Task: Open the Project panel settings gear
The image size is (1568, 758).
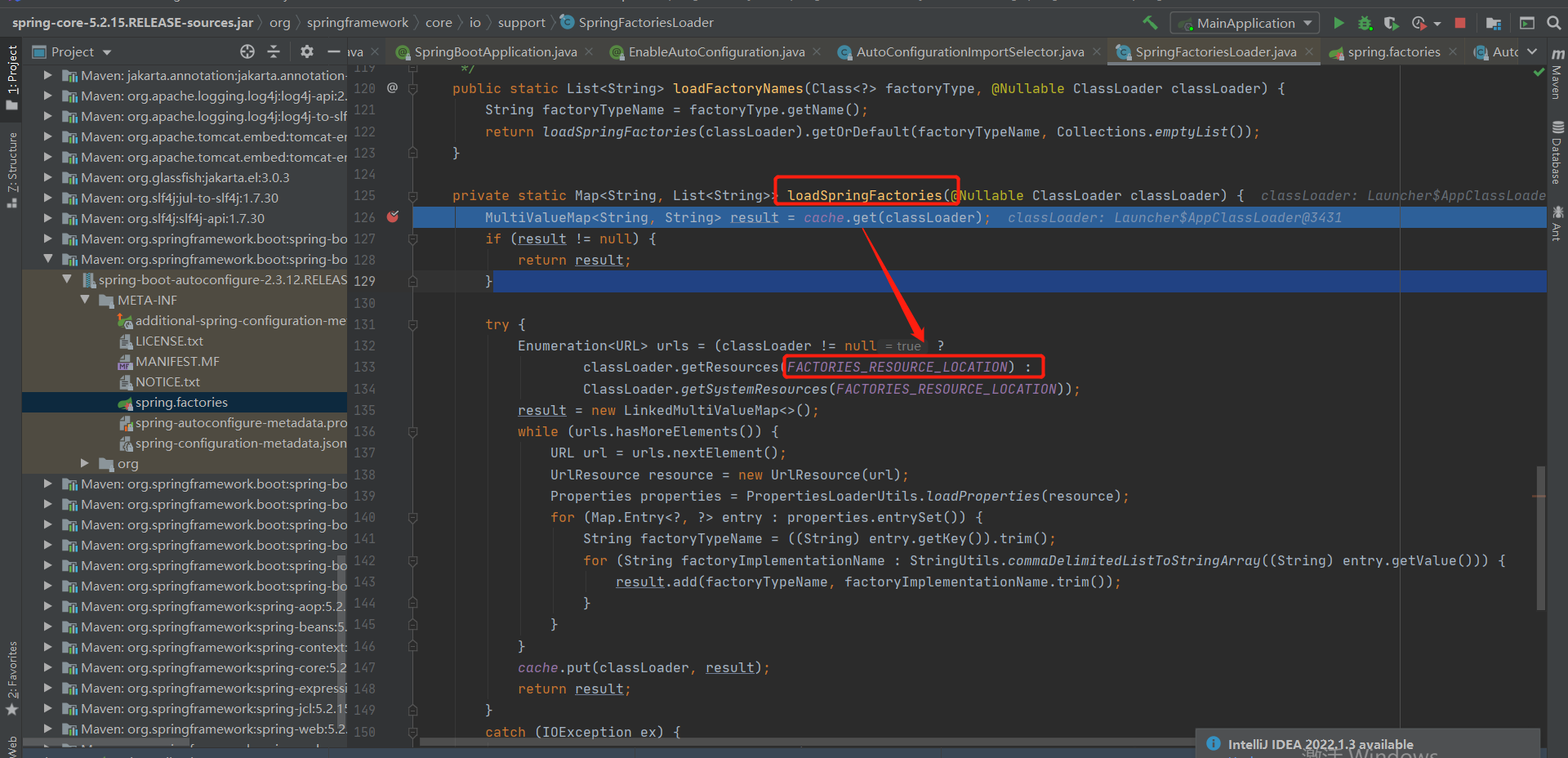Action: point(307,51)
